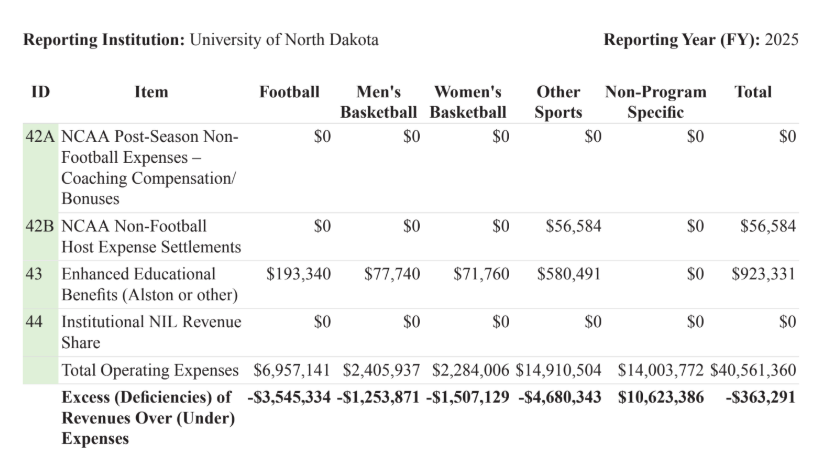Click the Men's Basketball column header

tap(378, 102)
